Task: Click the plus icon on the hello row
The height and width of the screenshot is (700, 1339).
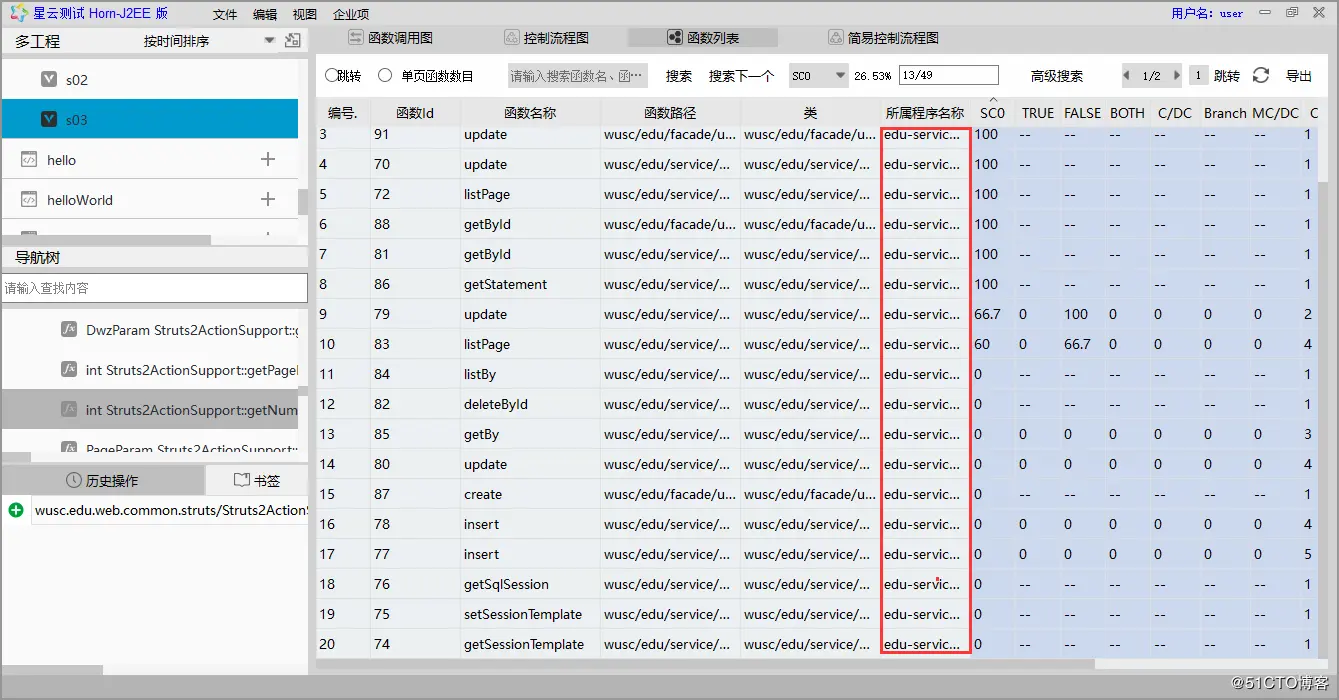Action: pos(267,159)
